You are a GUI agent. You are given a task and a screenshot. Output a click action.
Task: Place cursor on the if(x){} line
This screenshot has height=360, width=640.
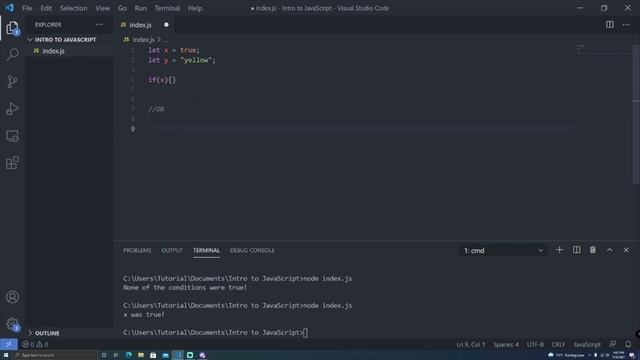[x=162, y=80]
